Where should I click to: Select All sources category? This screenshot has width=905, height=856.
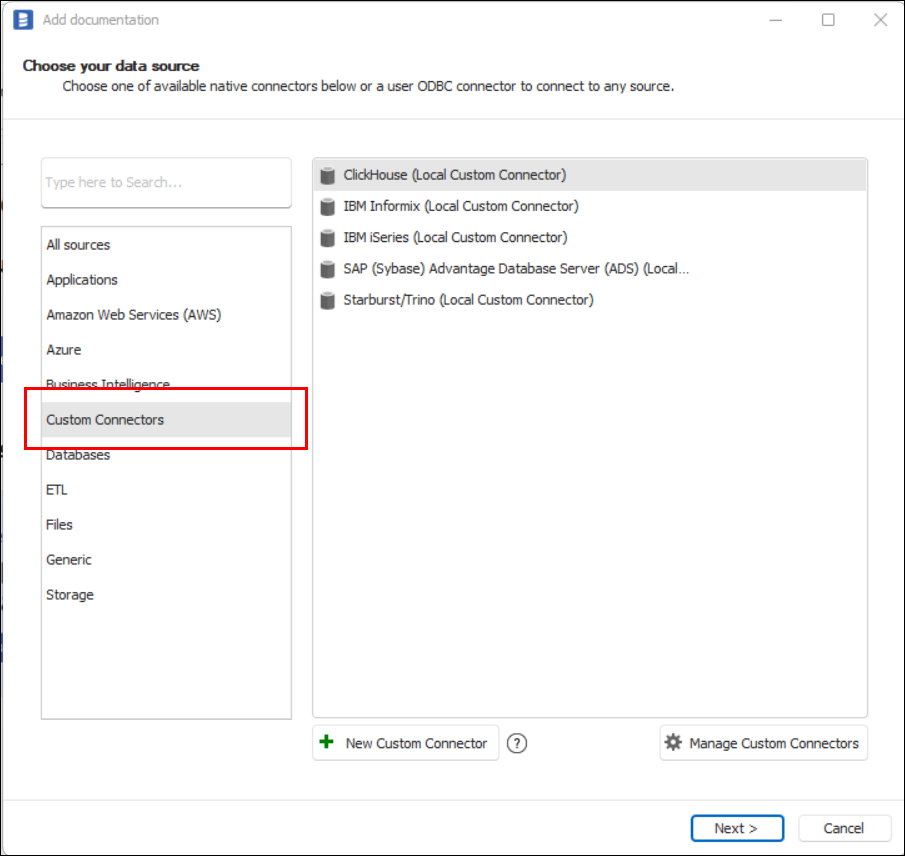click(x=78, y=245)
